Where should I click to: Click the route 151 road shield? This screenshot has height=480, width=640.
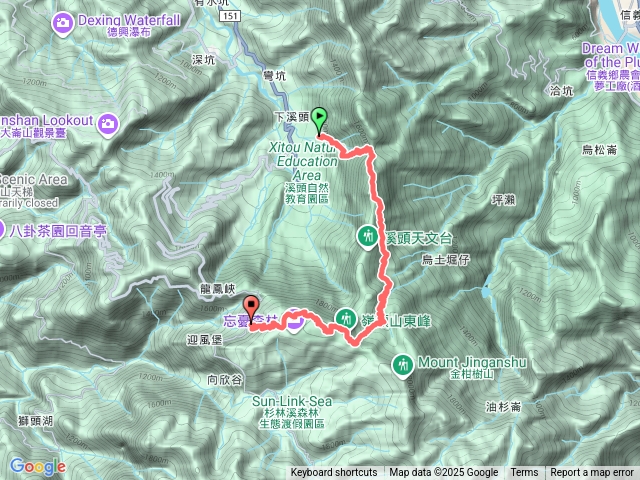(230, 16)
